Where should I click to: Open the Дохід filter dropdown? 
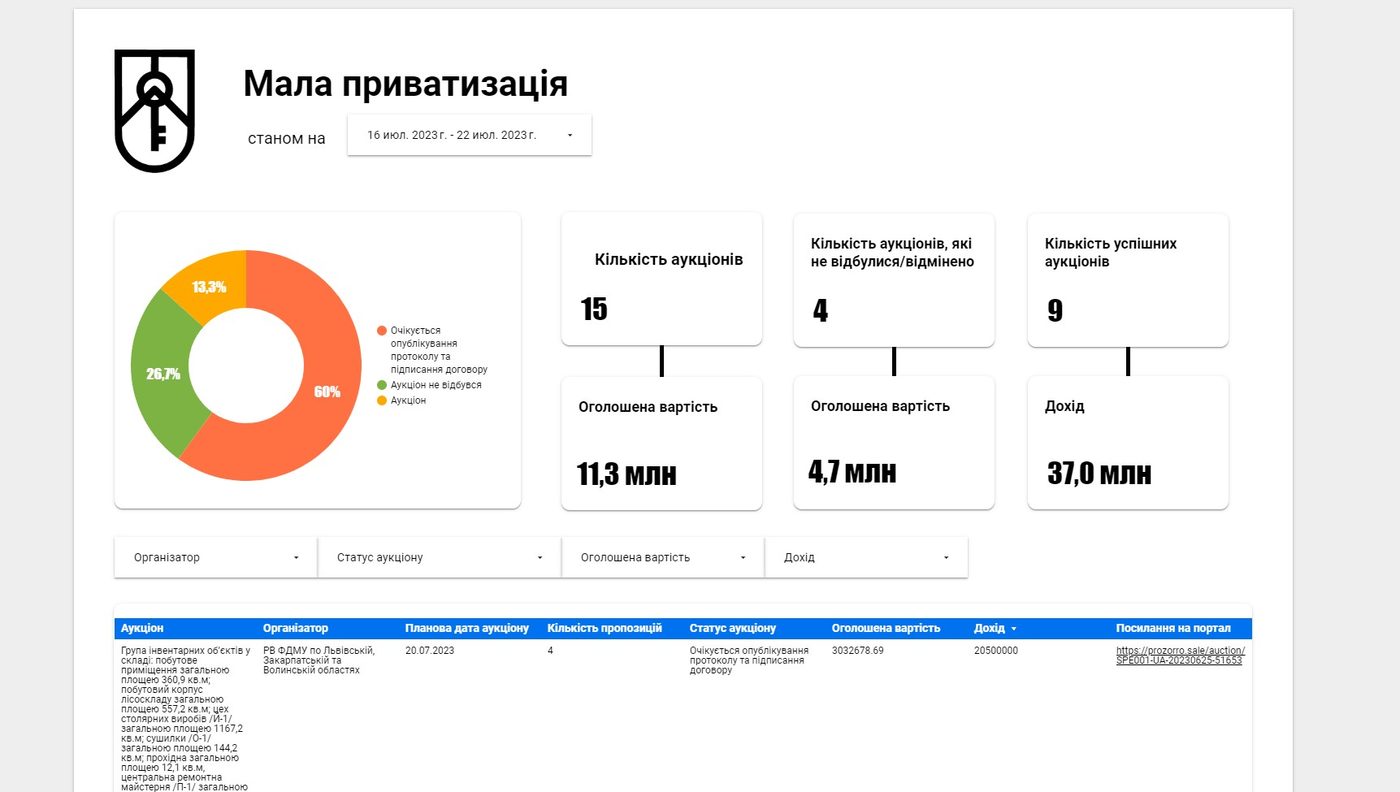pos(866,557)
